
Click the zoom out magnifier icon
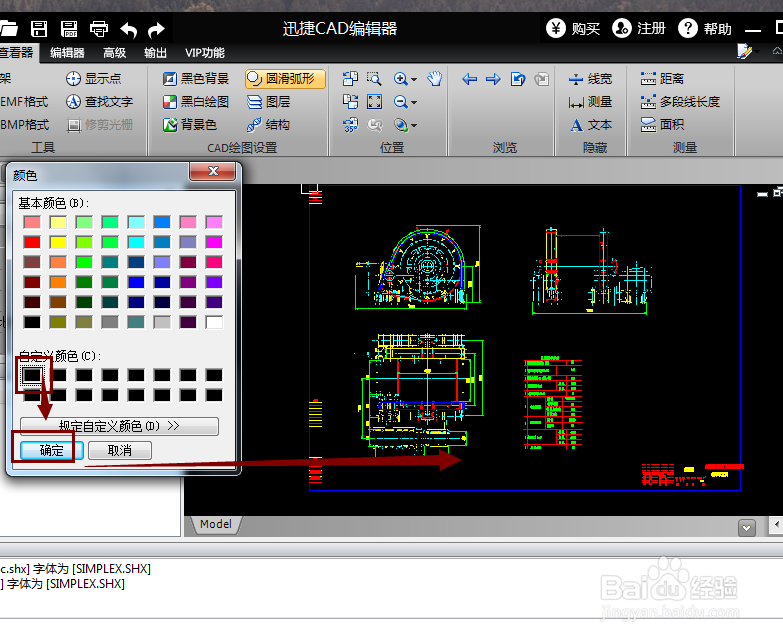tap(400, 102)
